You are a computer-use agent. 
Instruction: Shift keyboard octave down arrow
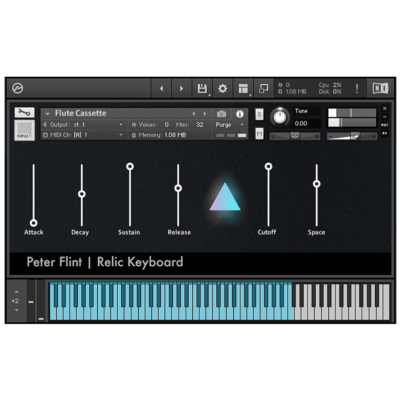pyautogui.click(x=17, y=310)
